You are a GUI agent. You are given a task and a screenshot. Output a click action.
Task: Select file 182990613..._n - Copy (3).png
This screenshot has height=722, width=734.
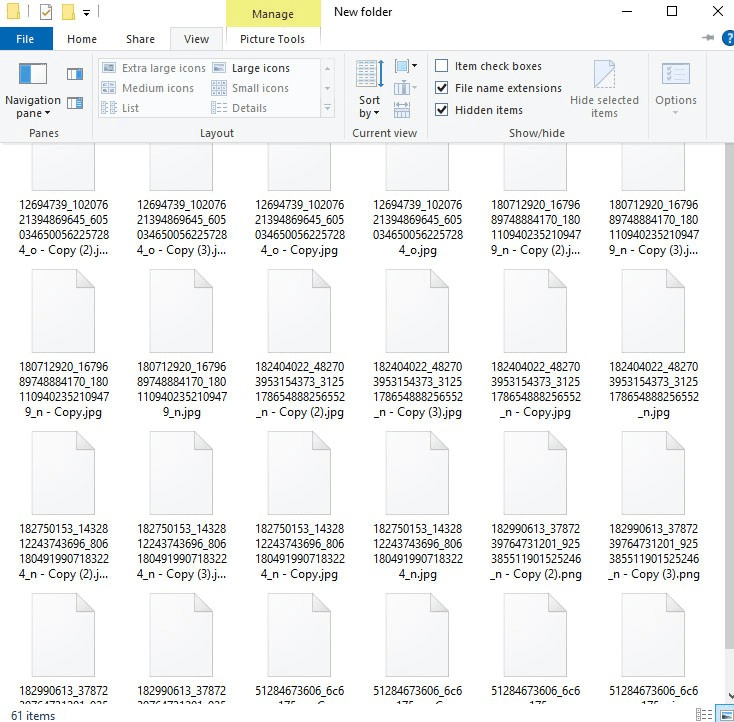[653, 506]
